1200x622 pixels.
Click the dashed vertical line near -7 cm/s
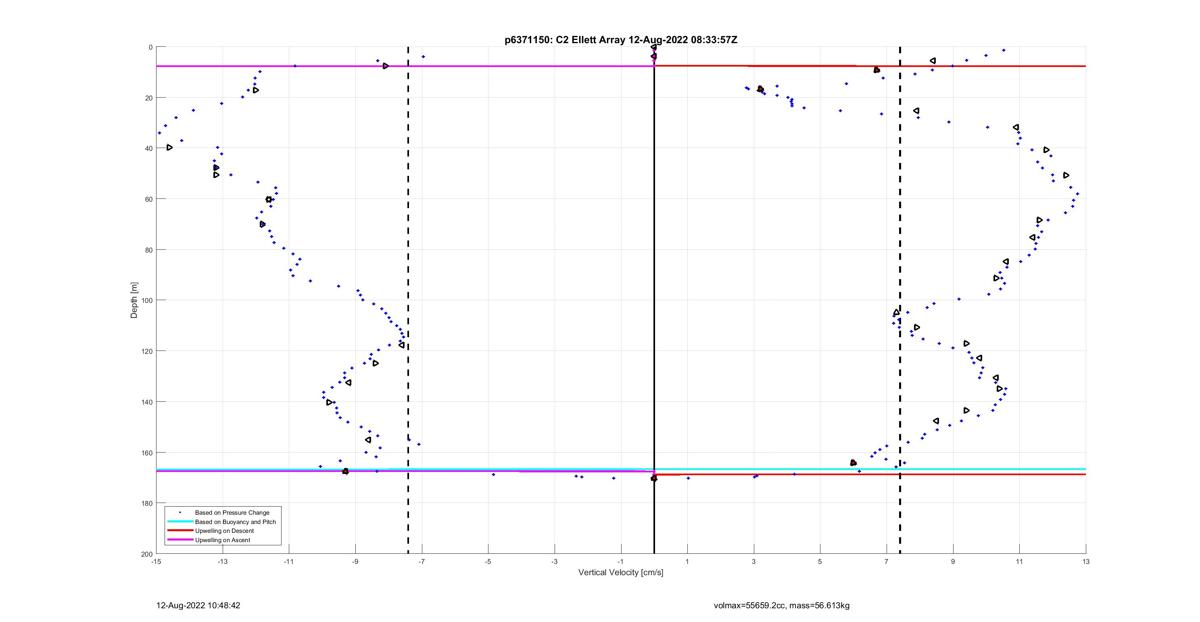(x=408, y=300)
